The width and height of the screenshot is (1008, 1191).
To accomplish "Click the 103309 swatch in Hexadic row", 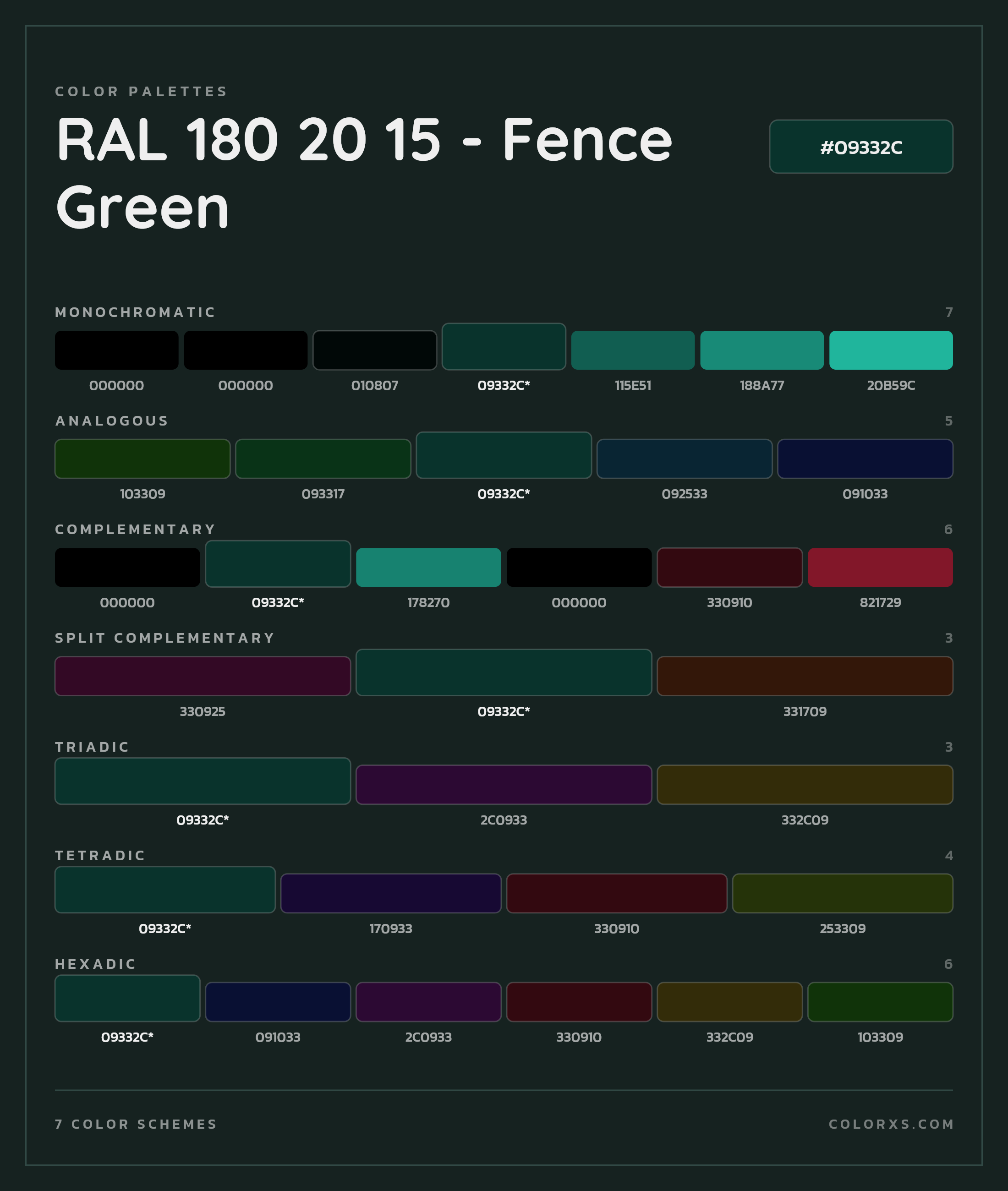I will tap(880, 1001).
